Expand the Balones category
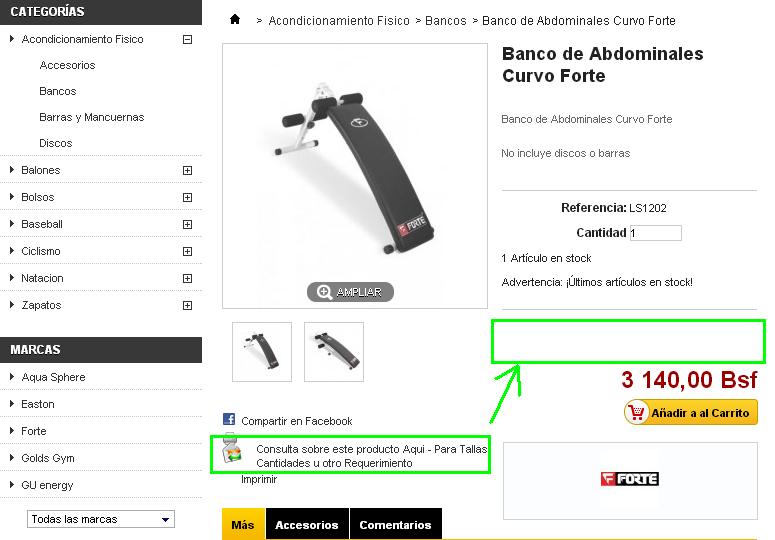This screenshot has height=540, width=775. [187, 170]
